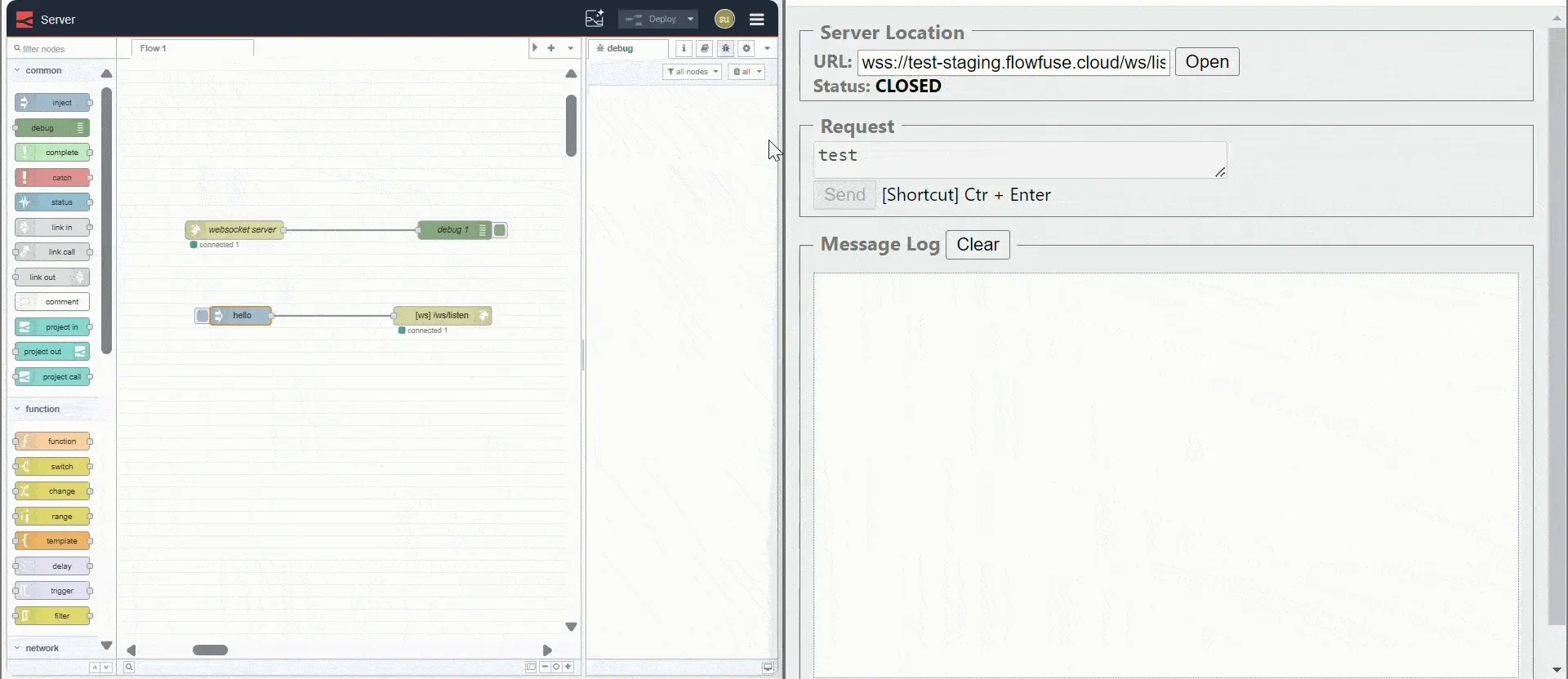
Task: Select the [ws] /ws/listen node
Action: [443, 316]
